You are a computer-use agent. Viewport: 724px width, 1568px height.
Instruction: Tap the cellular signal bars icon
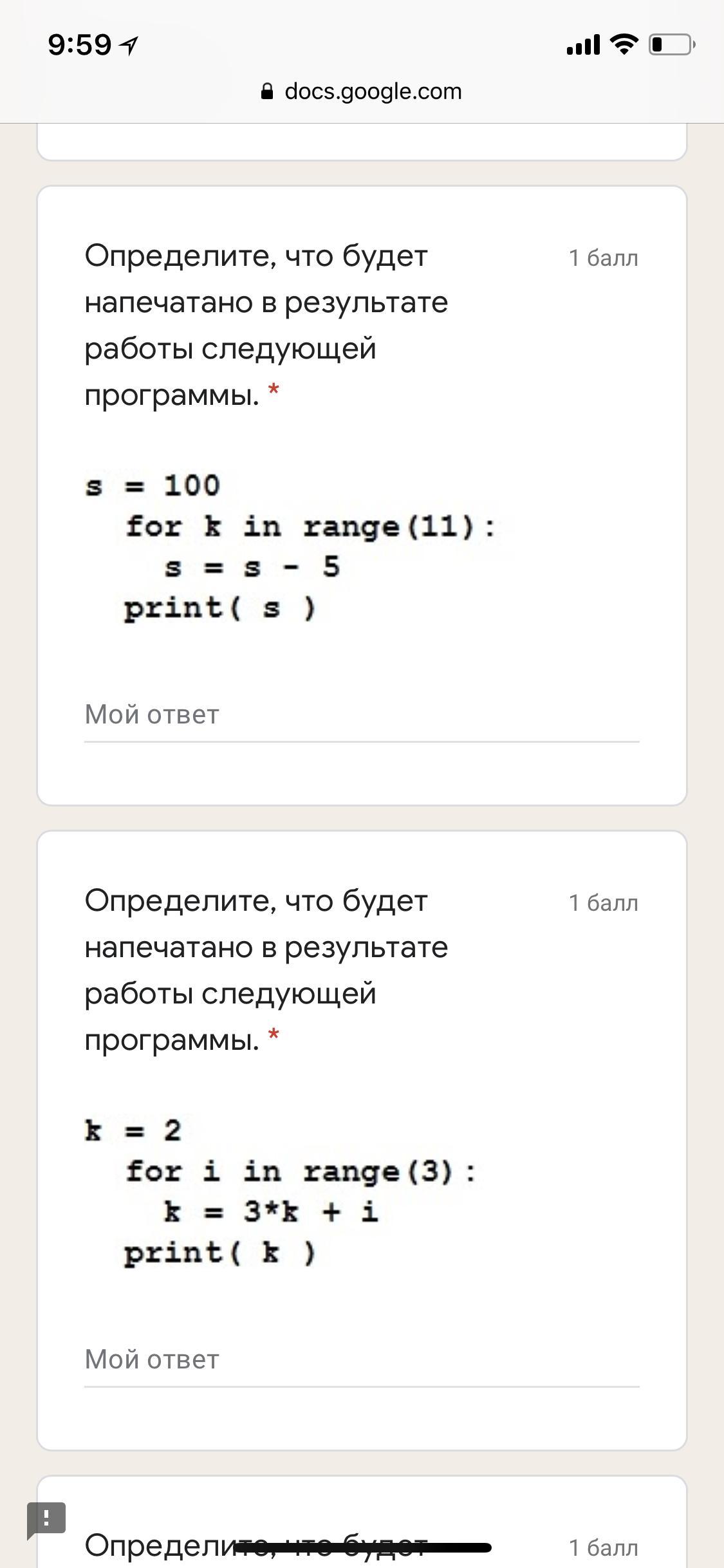tap(583, 45)
